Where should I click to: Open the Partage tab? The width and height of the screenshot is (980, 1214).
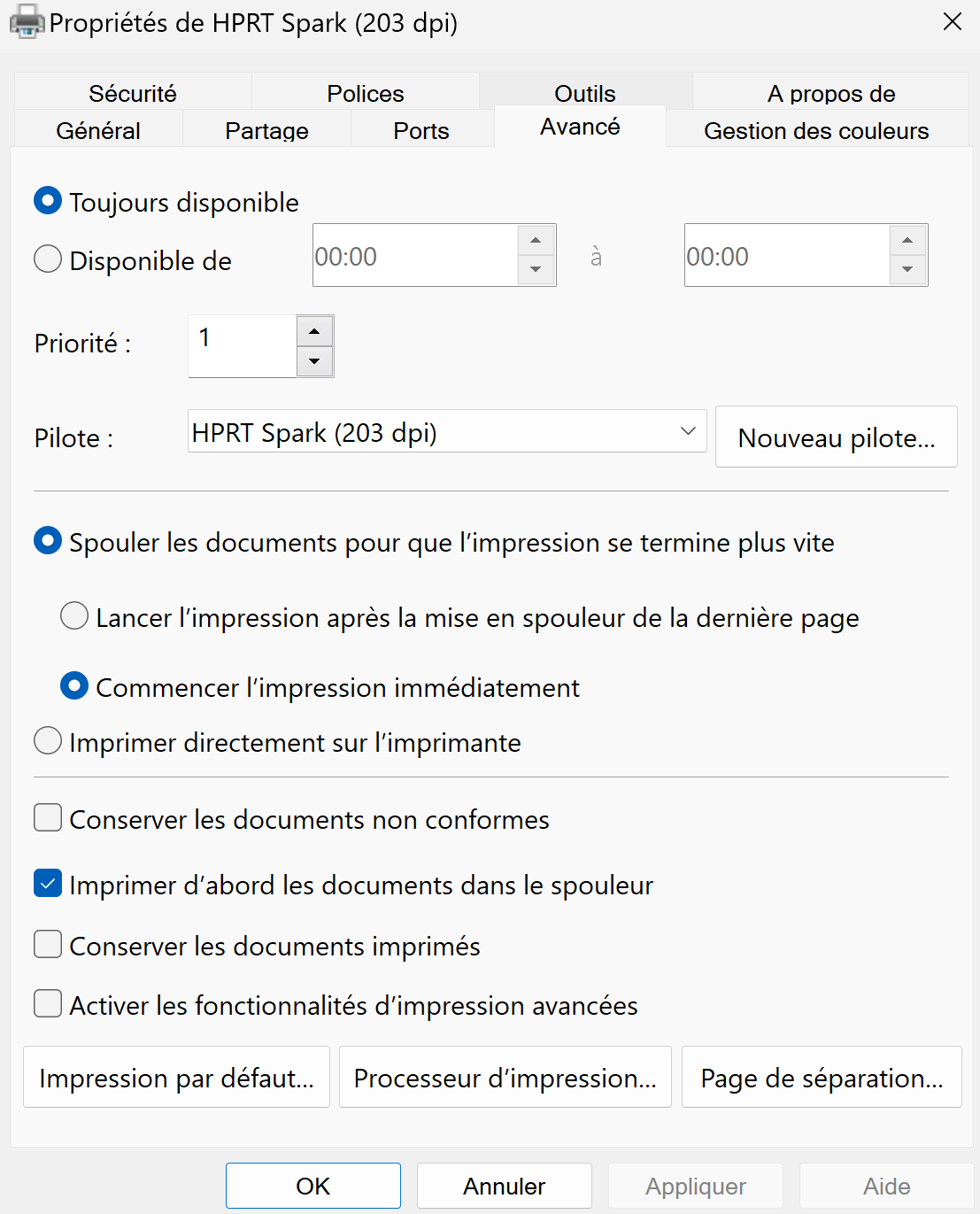(266, 130)
